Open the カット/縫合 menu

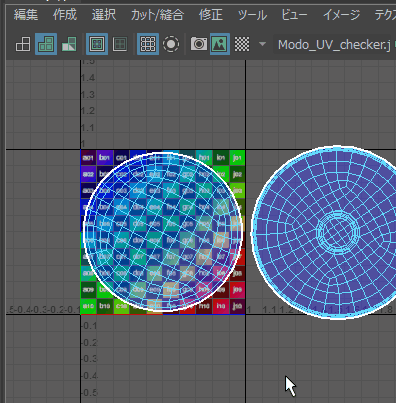[x=157, y=15]
